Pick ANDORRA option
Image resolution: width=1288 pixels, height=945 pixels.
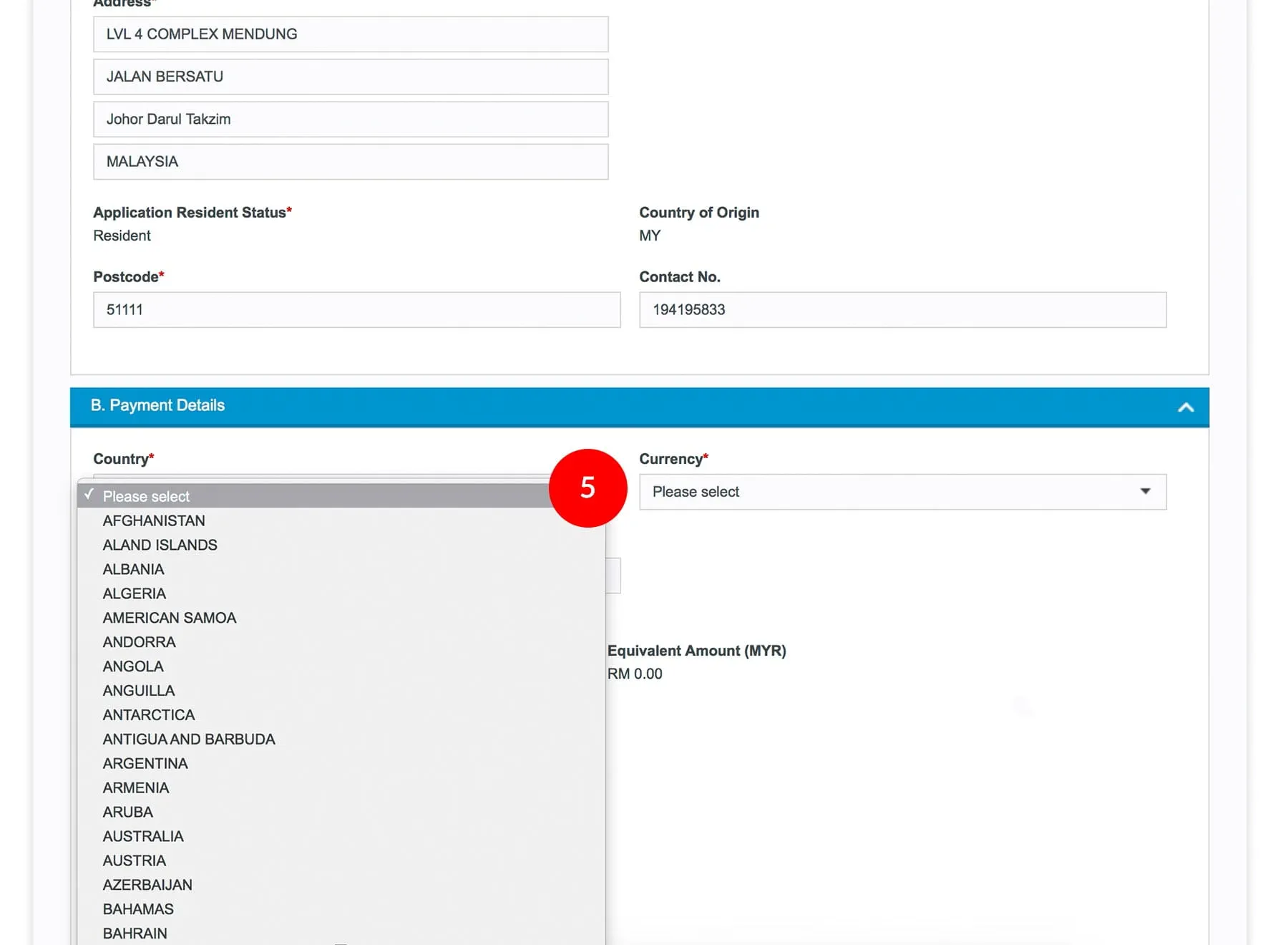click(139, 642)
